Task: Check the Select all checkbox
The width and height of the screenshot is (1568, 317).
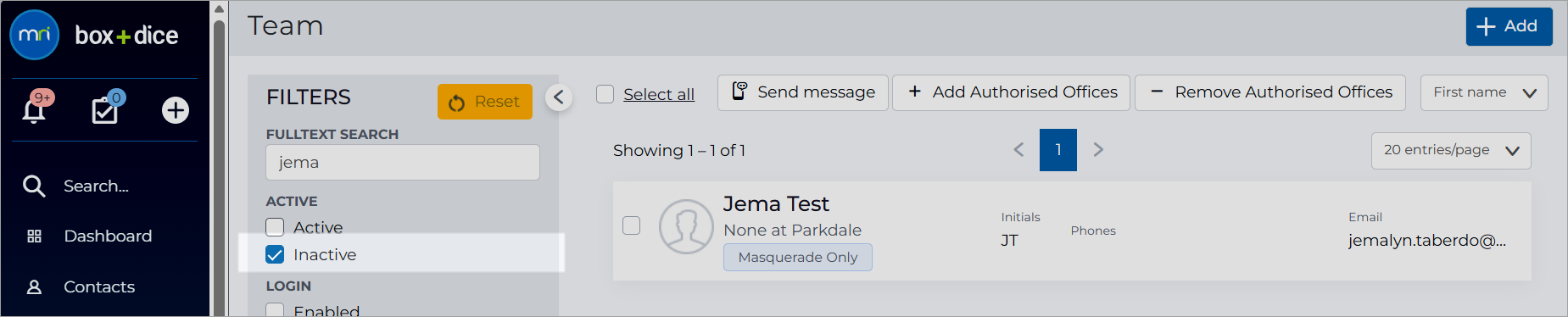Action: pos(605,94)
